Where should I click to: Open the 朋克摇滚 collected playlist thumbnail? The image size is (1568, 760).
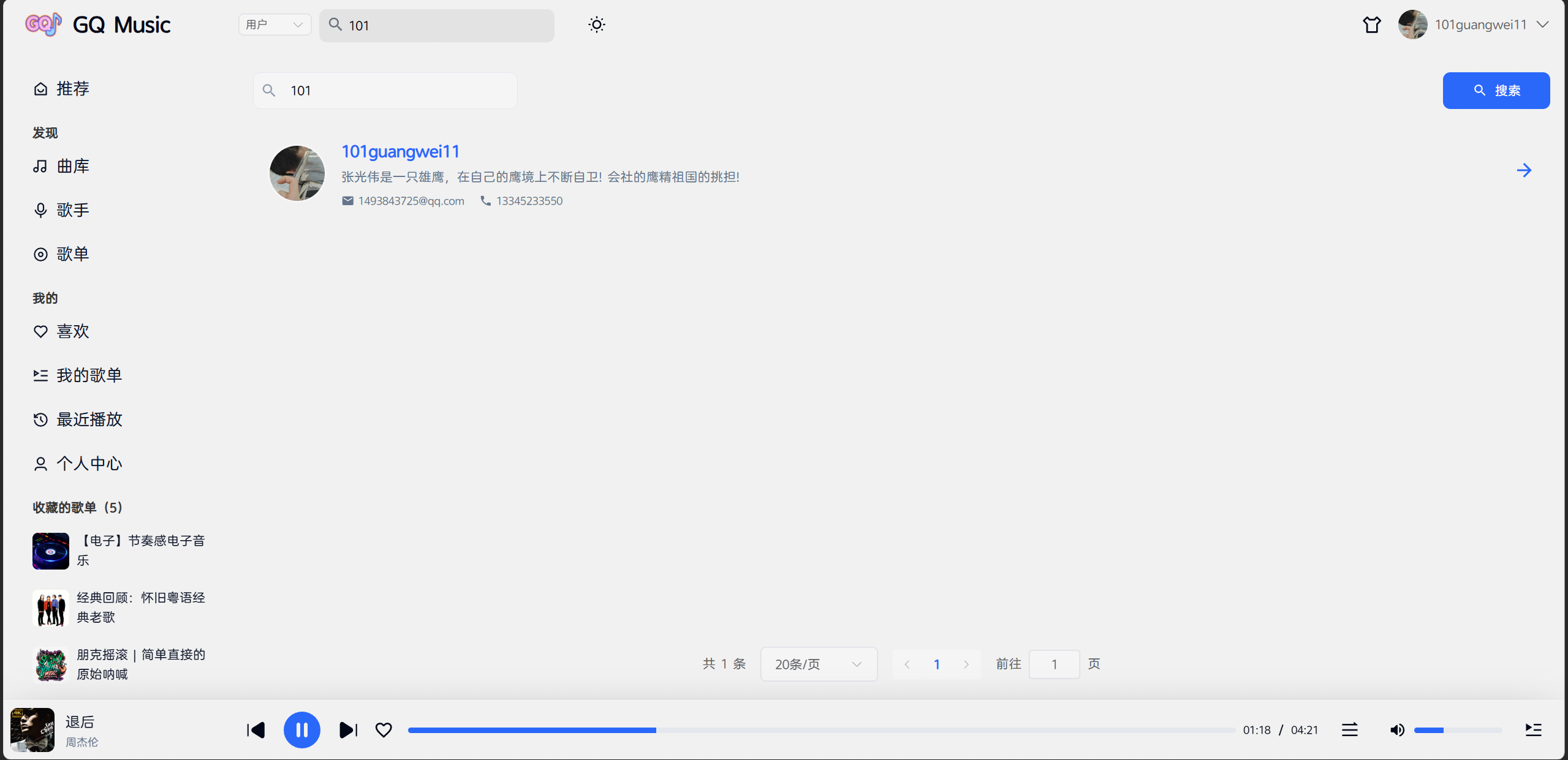point(51,664)
